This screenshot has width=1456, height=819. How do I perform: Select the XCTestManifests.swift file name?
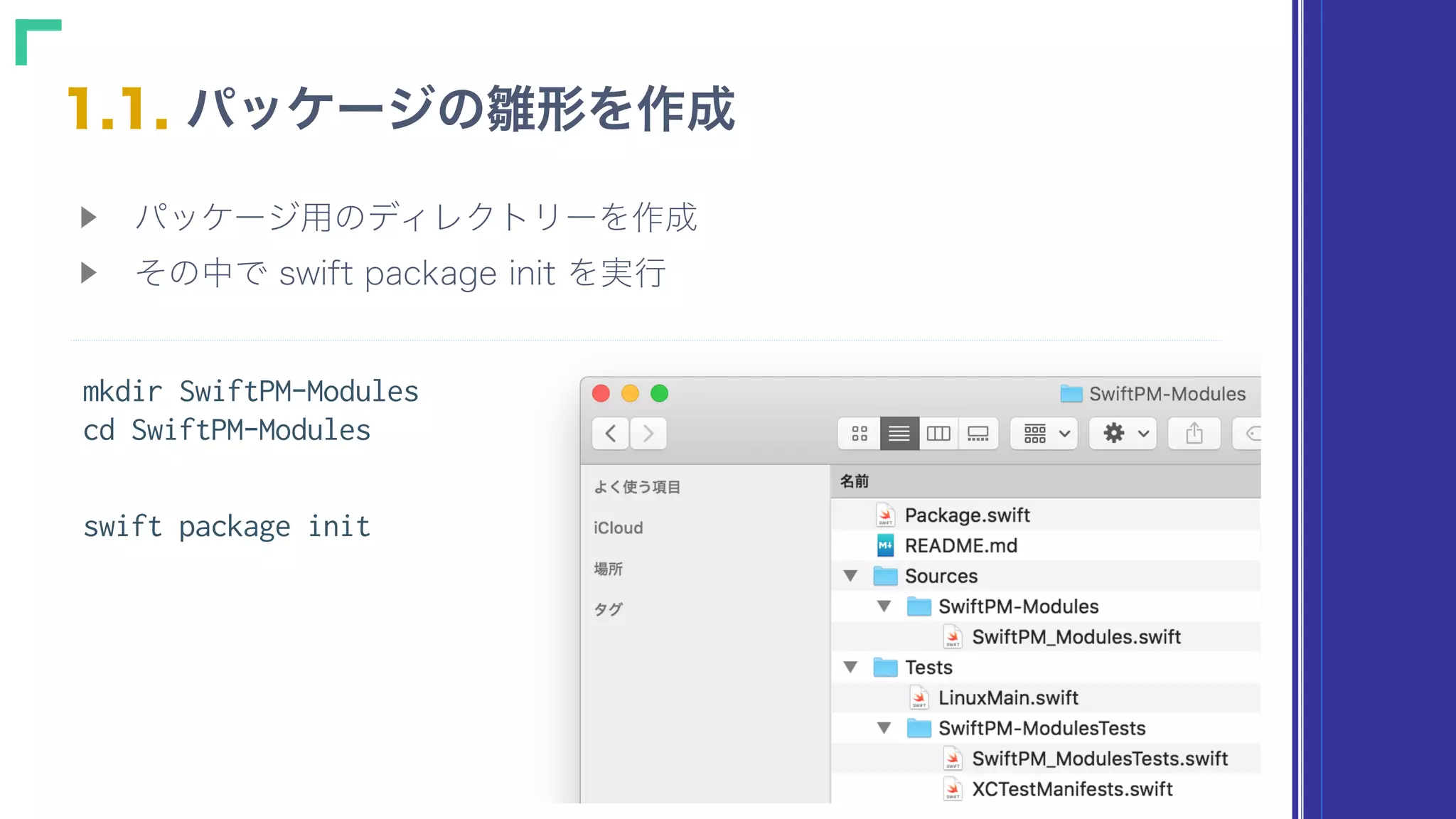click(1072, 789)
